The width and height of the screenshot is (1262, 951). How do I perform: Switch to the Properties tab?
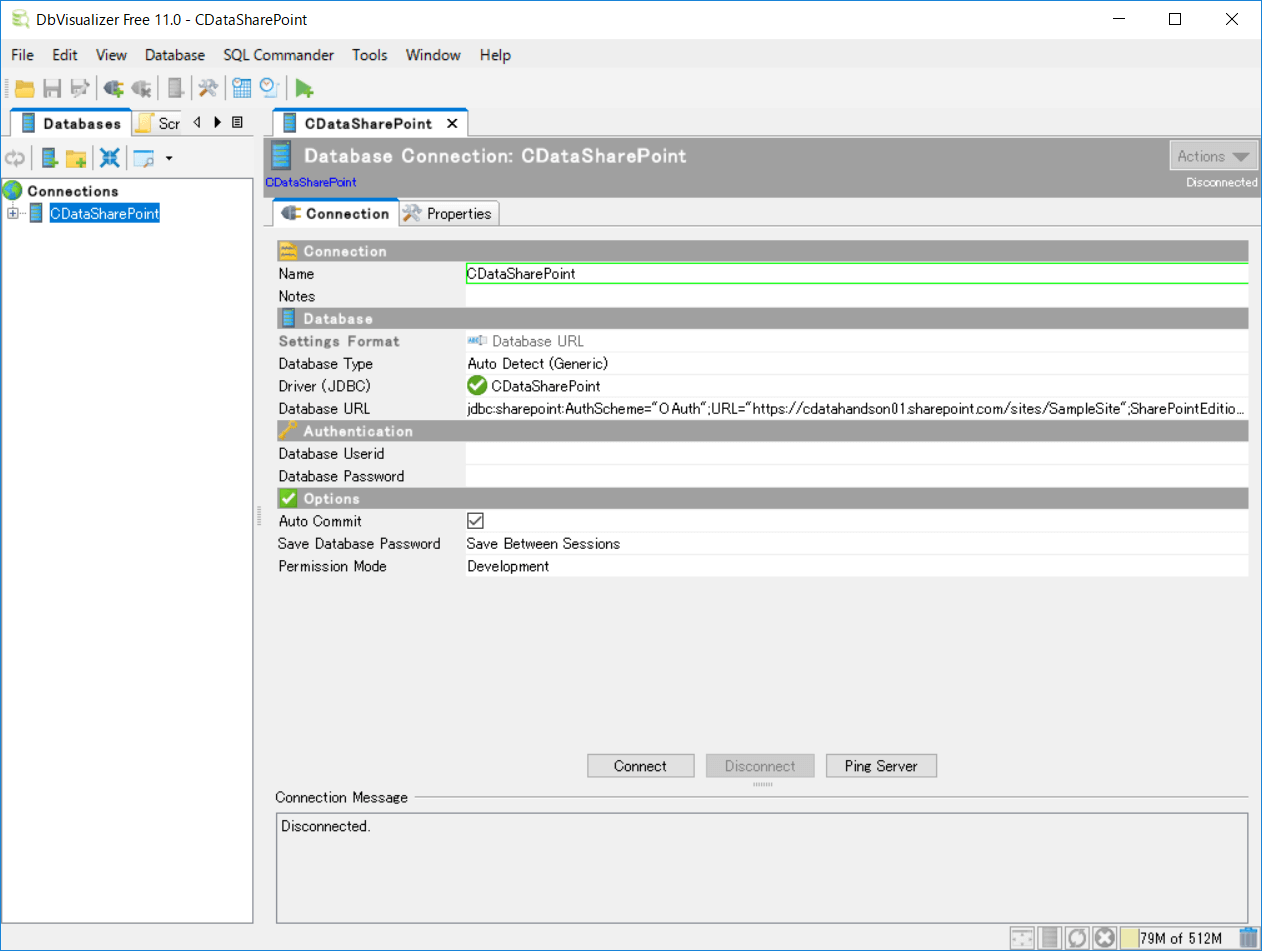click(x=449, y=214)
